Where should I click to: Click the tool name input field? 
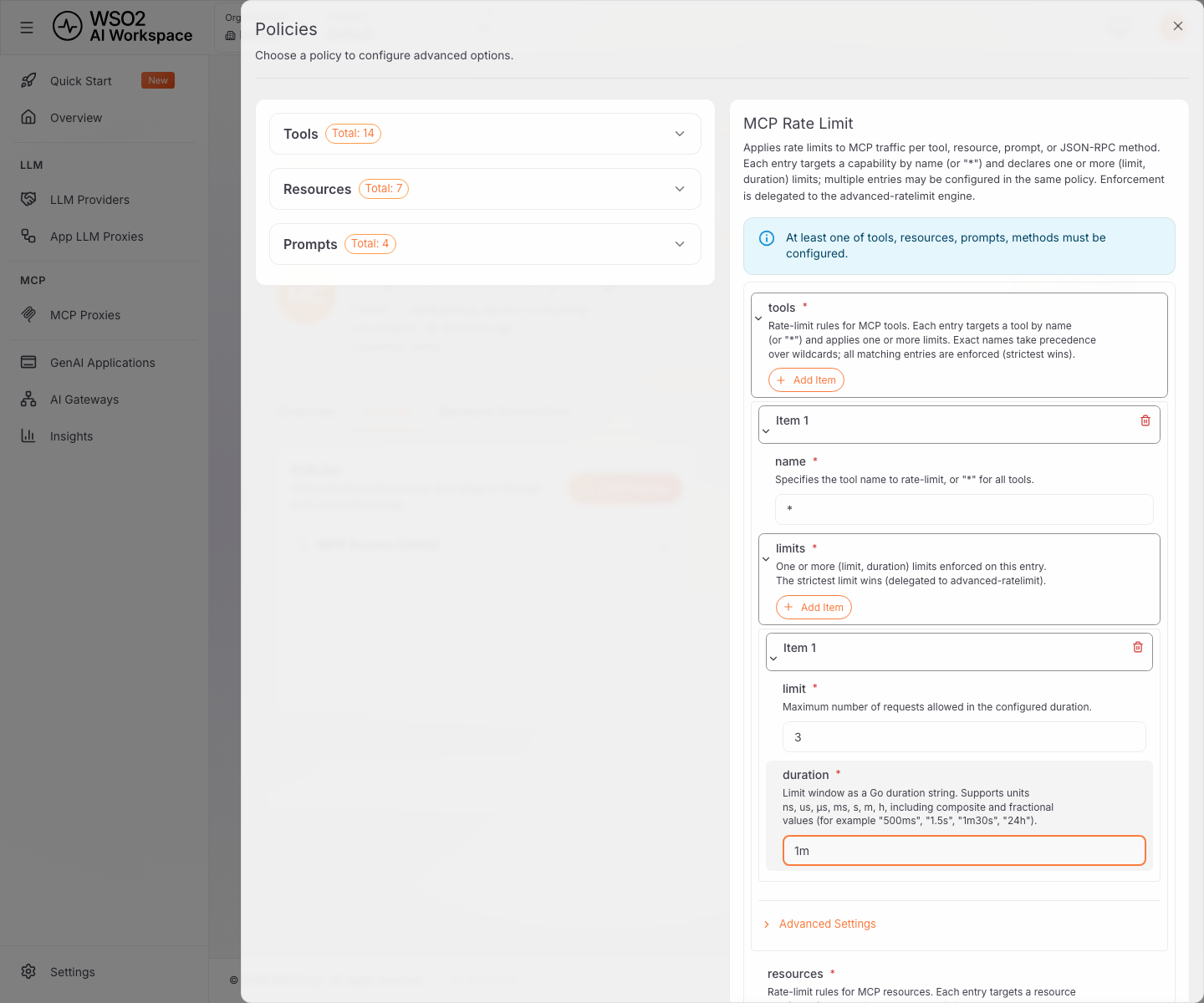(x=964, y=509)
